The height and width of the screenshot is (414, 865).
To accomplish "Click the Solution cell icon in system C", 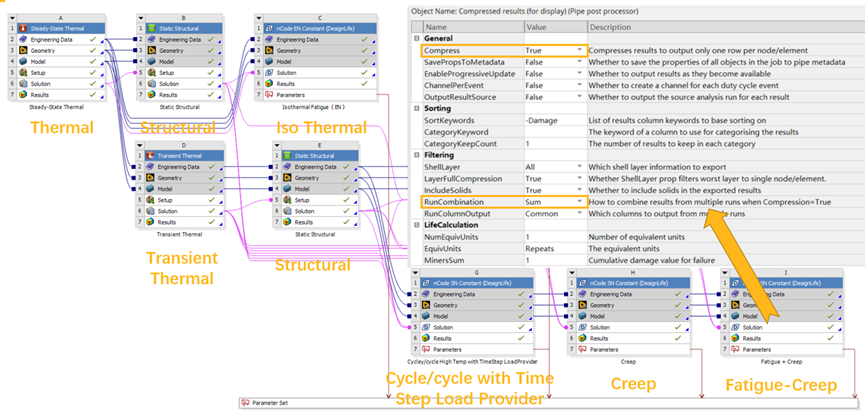I will (269, 73).
